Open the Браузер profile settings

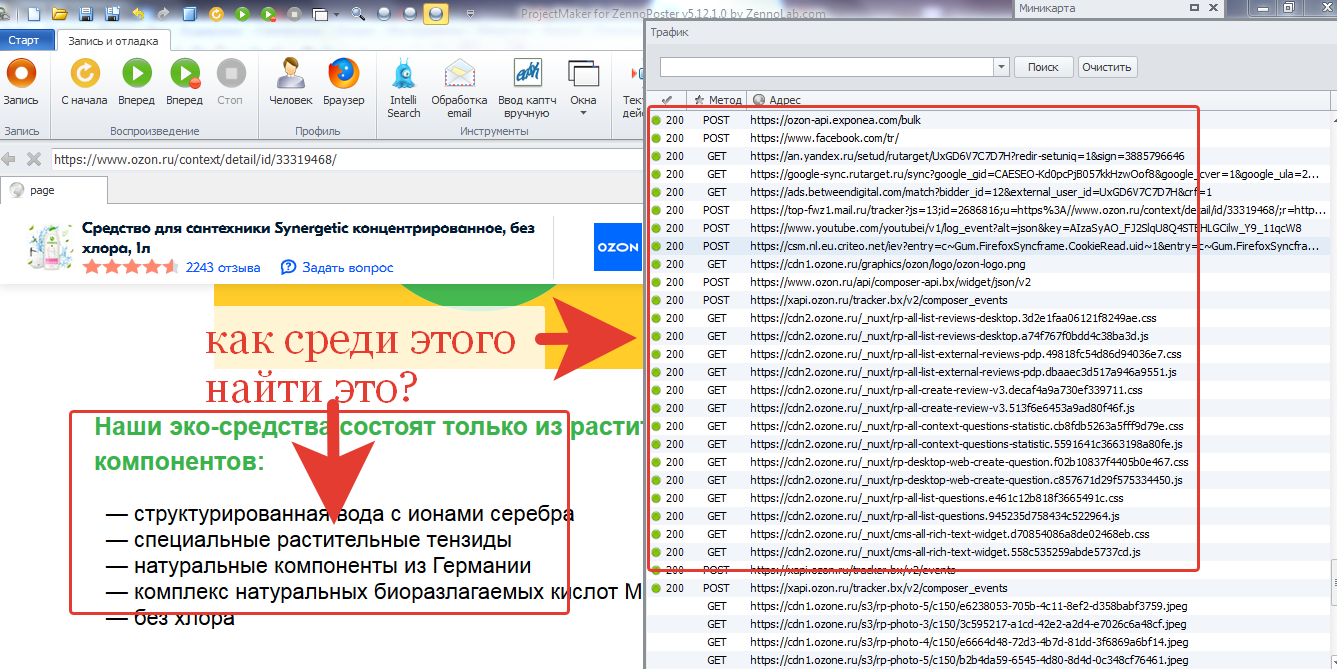pos(343,82)
